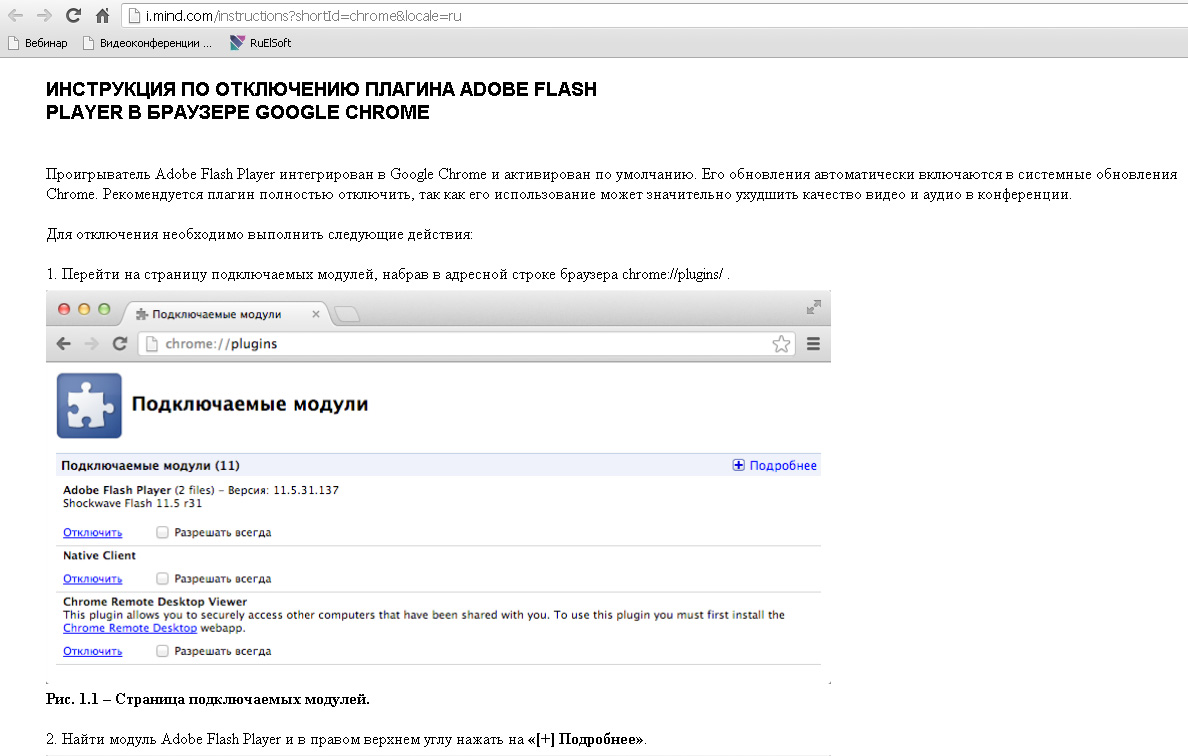Screen dimensions: 1188x756
Task: Check Разрешать всегда for Adobe Flash Player
Action: click(162, 533)
